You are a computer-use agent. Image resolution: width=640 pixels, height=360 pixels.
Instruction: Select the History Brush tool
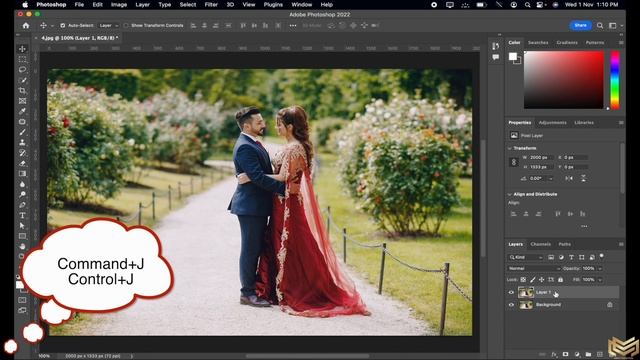point(22,153)
